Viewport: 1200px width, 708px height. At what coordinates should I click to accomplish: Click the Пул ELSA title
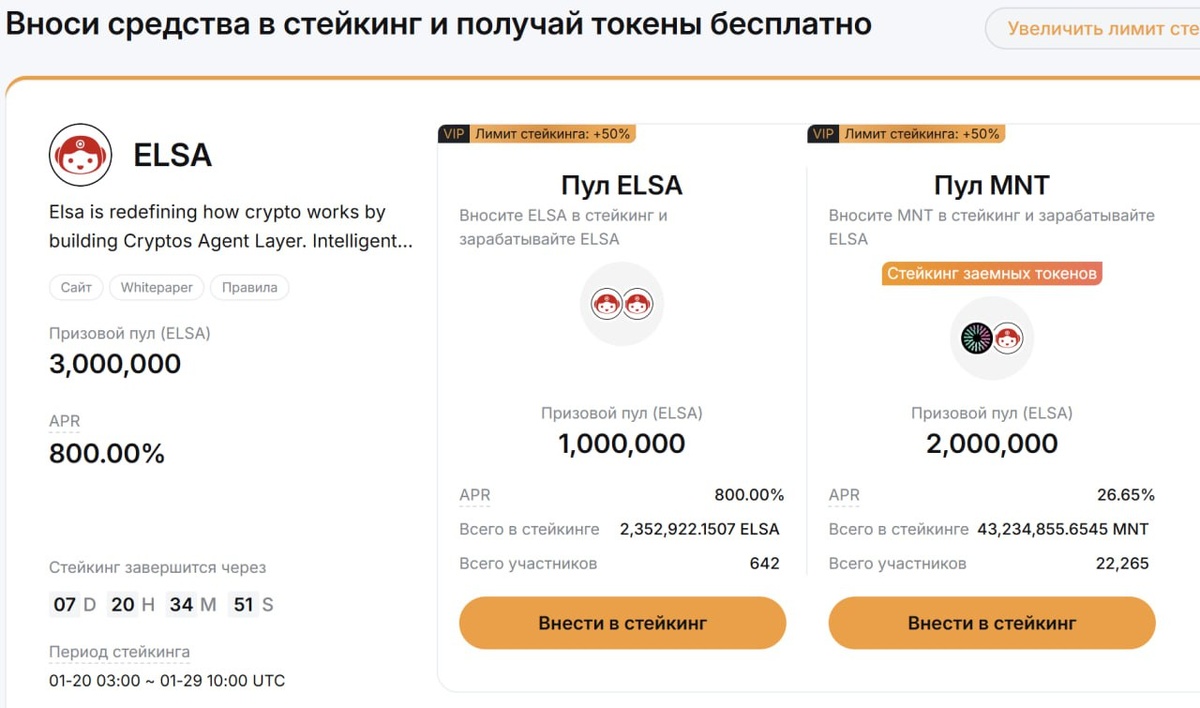(x=622, y=185)
